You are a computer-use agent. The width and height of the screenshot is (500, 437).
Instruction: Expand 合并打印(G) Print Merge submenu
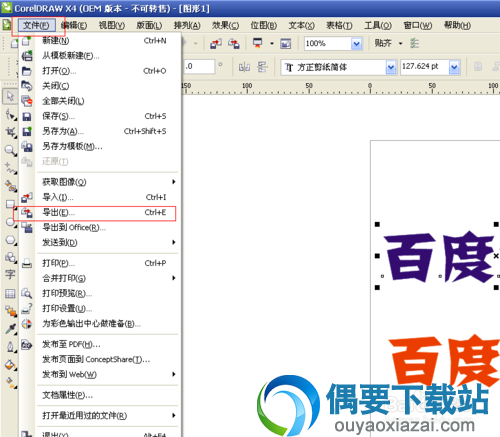(x=100, y=278)
